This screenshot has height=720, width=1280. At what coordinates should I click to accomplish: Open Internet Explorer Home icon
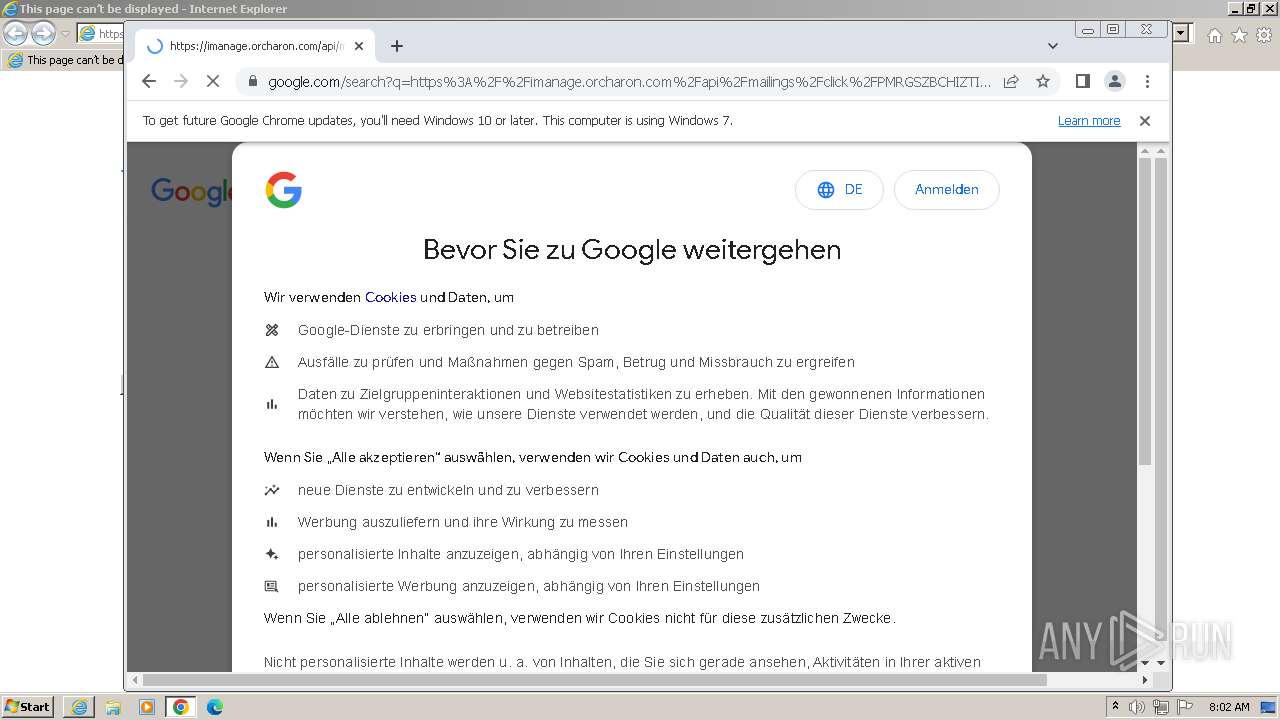point(1214,35)
